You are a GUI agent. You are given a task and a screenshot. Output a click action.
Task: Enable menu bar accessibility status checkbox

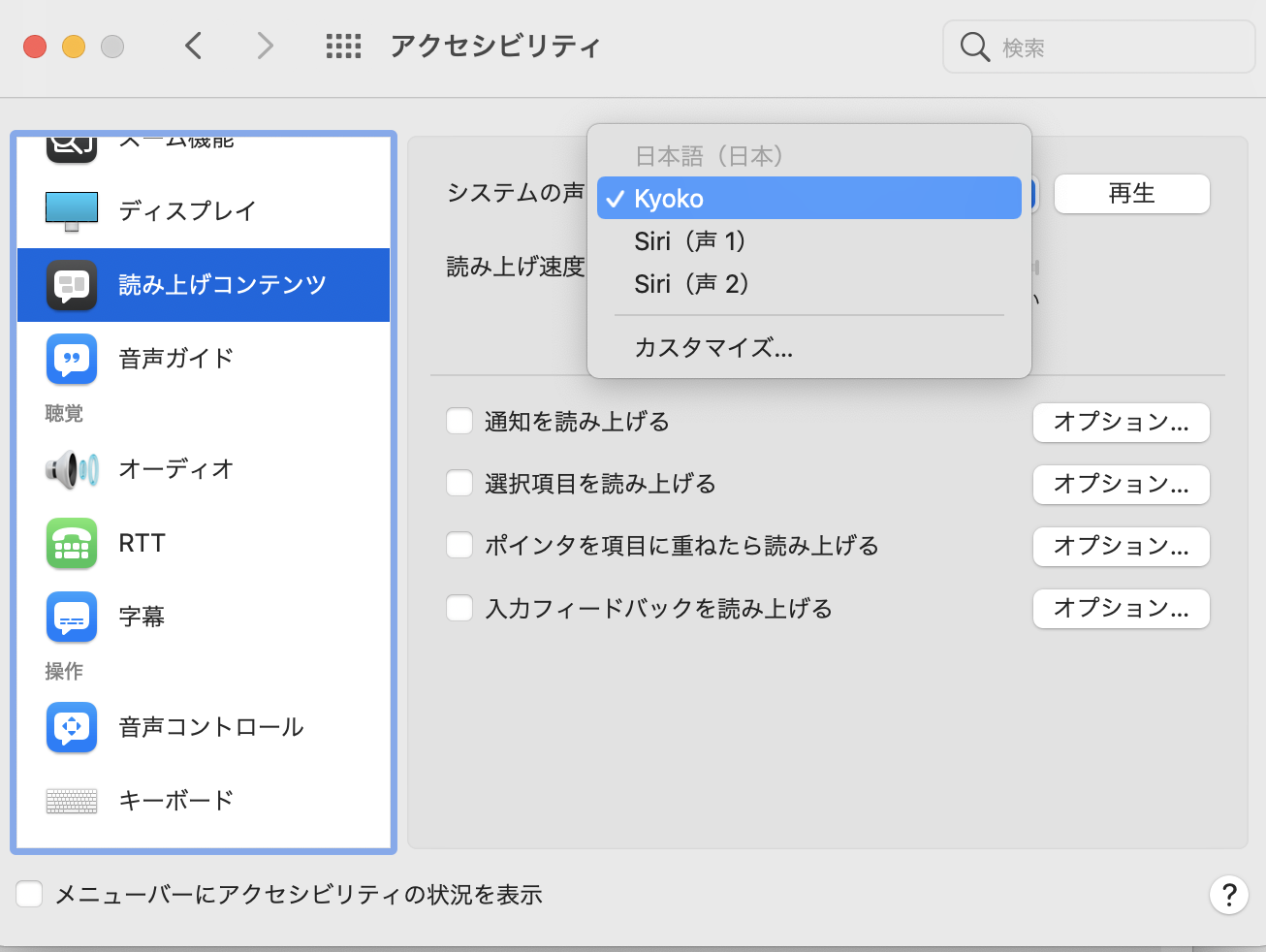click(29, 894)
